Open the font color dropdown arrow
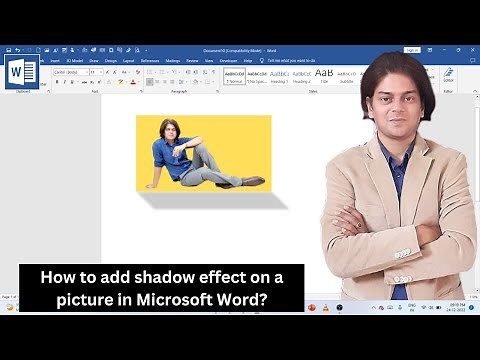 tap(138, 82)
